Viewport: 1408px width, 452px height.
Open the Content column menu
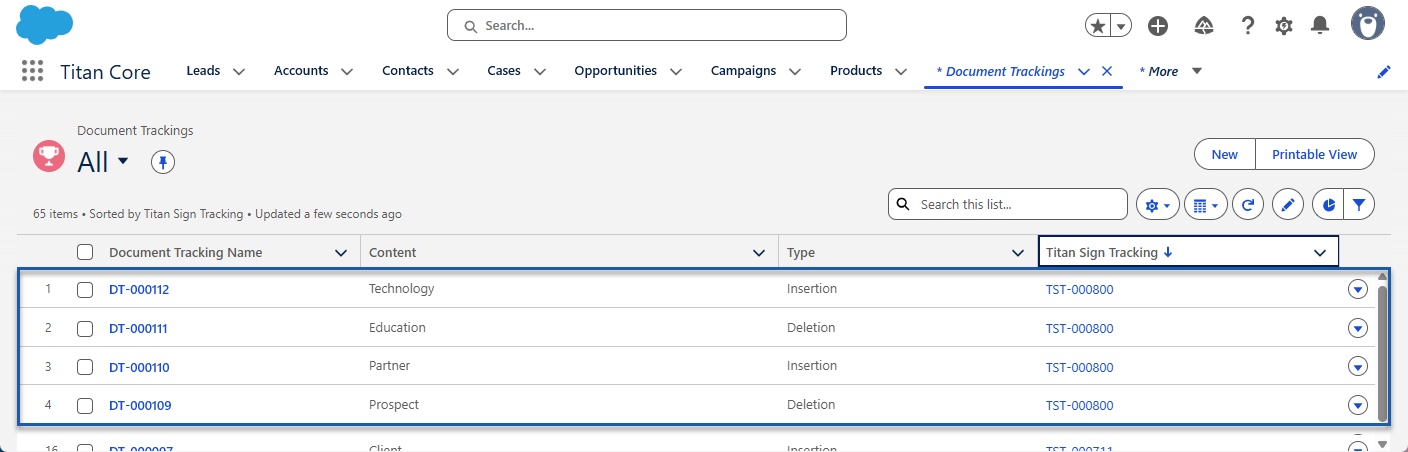(759, 253)
